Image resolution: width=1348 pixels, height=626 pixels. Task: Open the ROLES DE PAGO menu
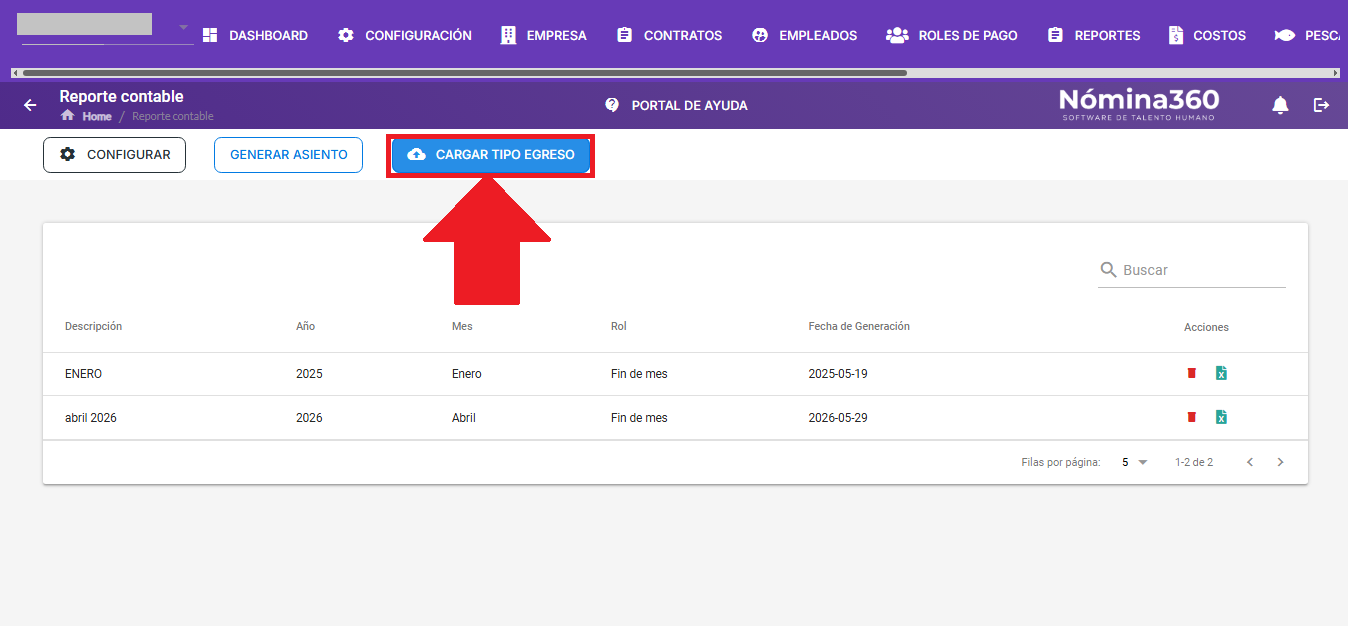point(951,35)
